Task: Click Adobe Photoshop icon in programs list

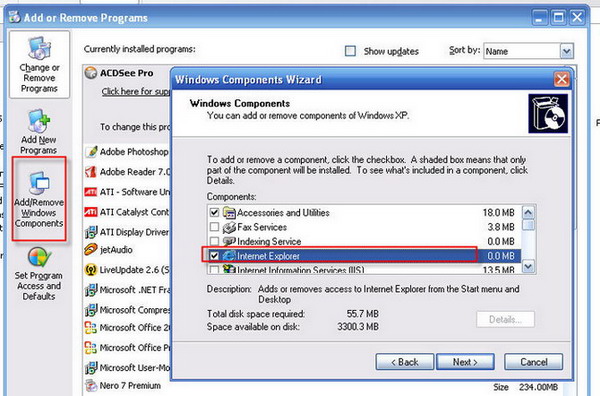Action: pos(91,152)
